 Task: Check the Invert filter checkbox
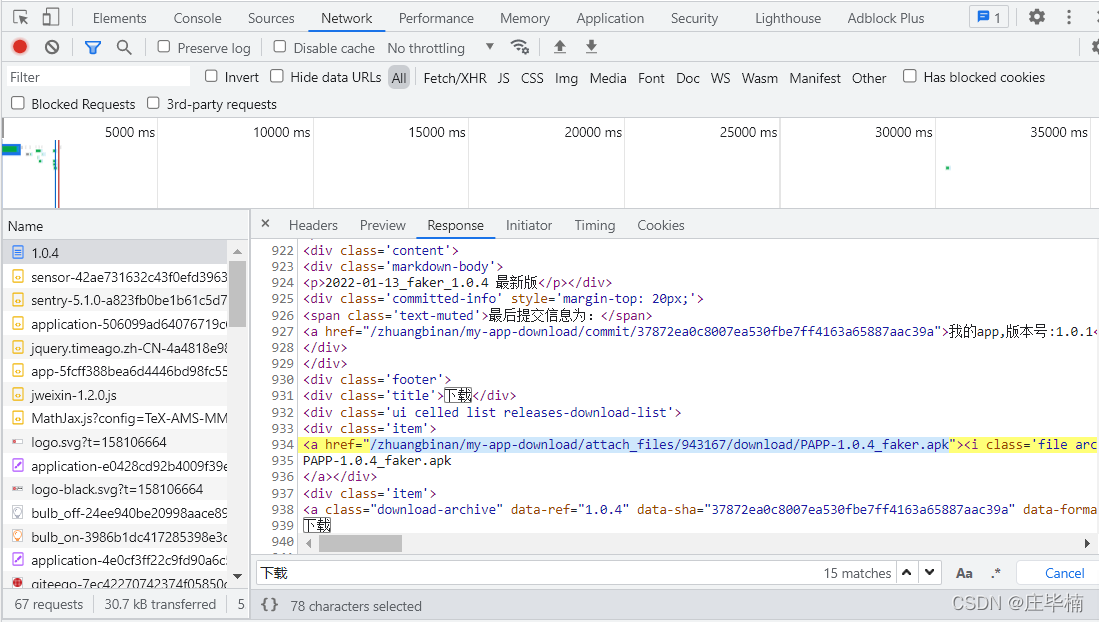pos(211,76)
